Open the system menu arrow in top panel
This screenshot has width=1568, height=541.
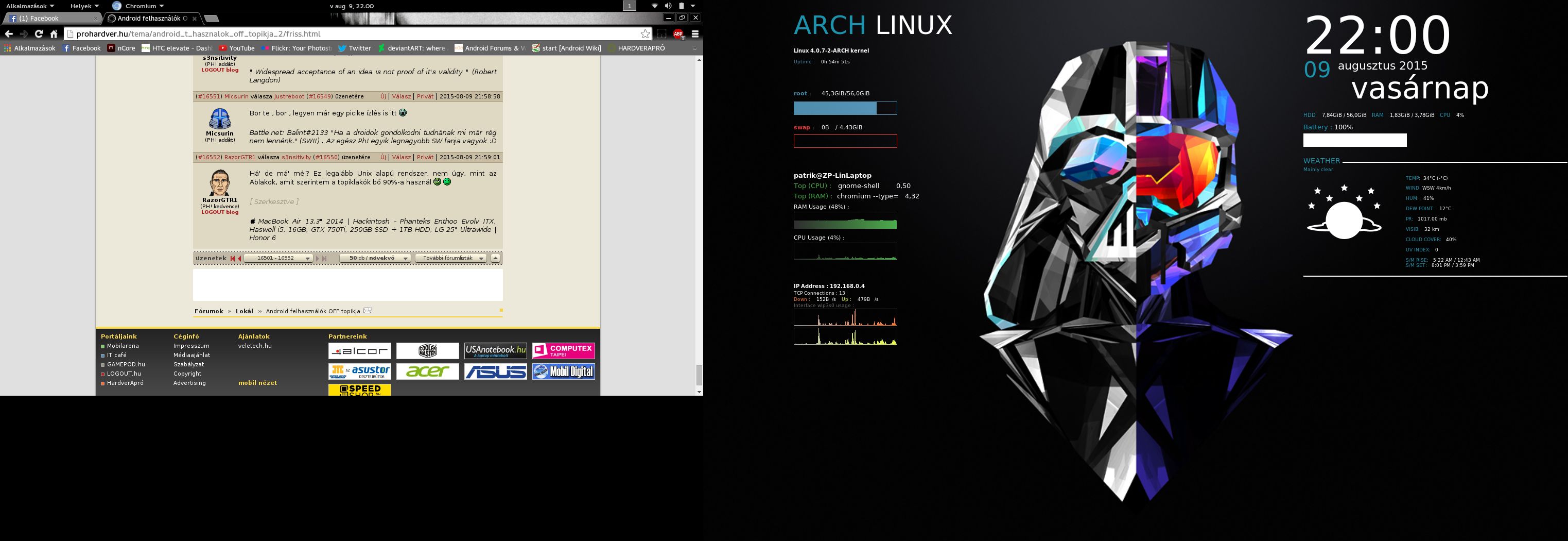[x=693, y=6]
